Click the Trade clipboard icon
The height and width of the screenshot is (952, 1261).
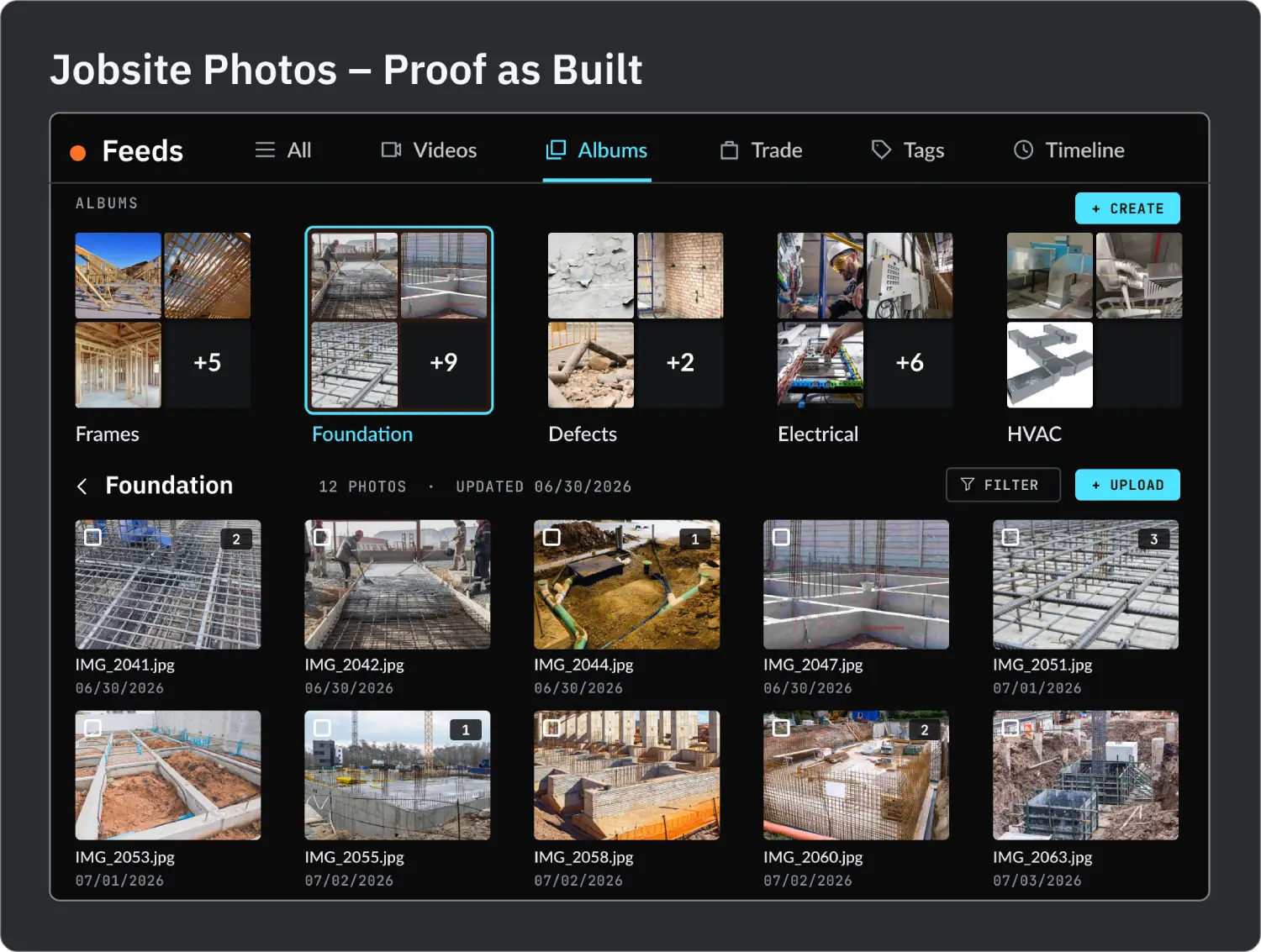point(730,150)
